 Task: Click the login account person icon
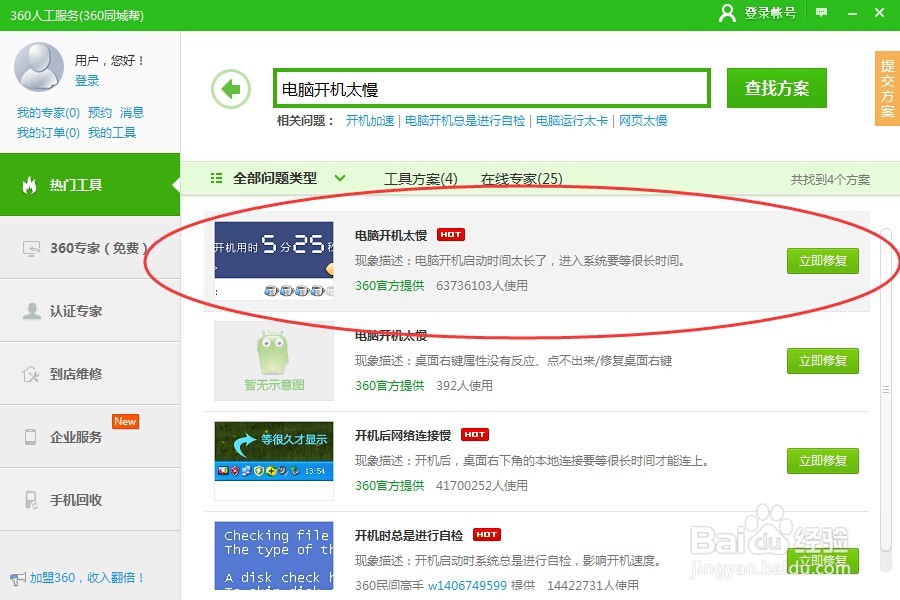coord(727,13)
